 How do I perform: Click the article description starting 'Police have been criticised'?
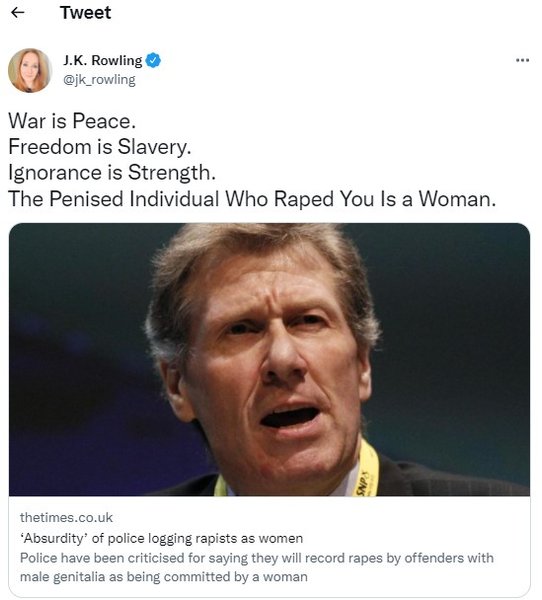click(x=256, y=567)
